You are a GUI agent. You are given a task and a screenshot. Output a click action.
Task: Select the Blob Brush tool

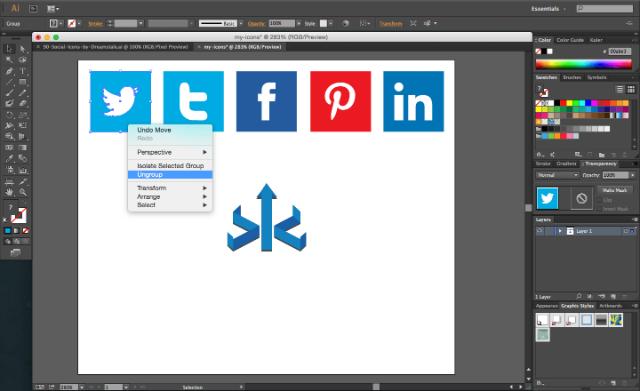9,104
